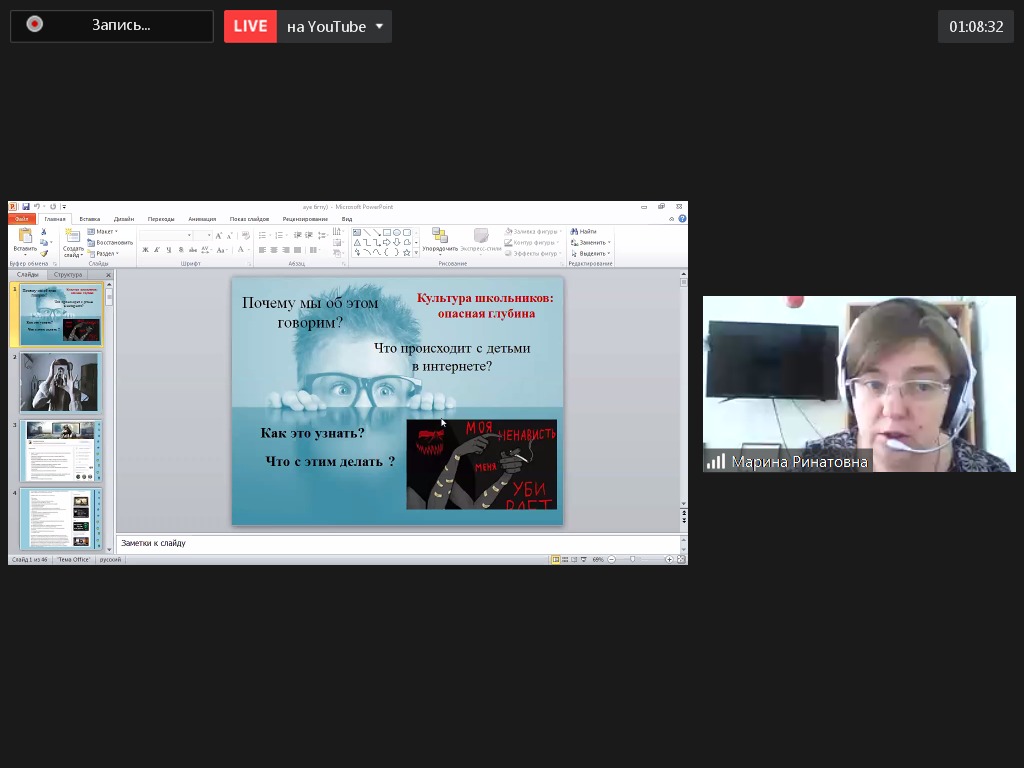
Task: Select slide 2 thumbnail in slides panel
Action: point(61,382)
